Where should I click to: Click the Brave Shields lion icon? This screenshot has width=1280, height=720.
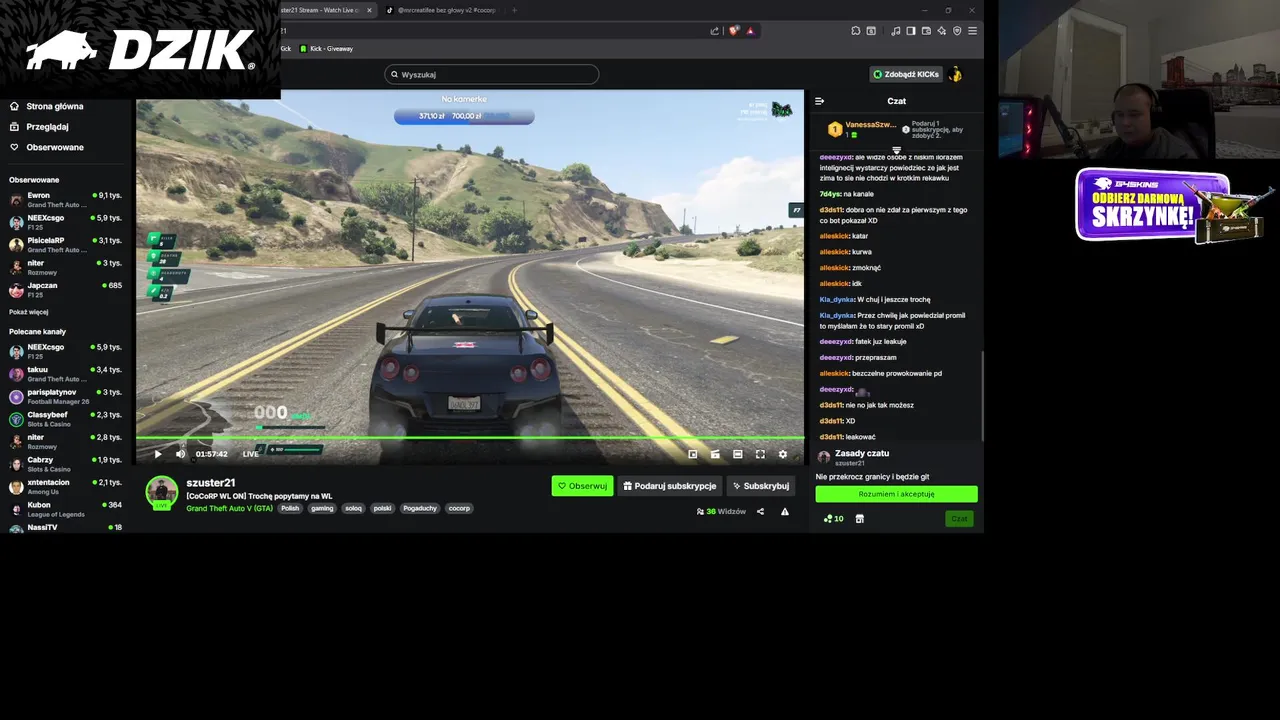pos(734,31)
